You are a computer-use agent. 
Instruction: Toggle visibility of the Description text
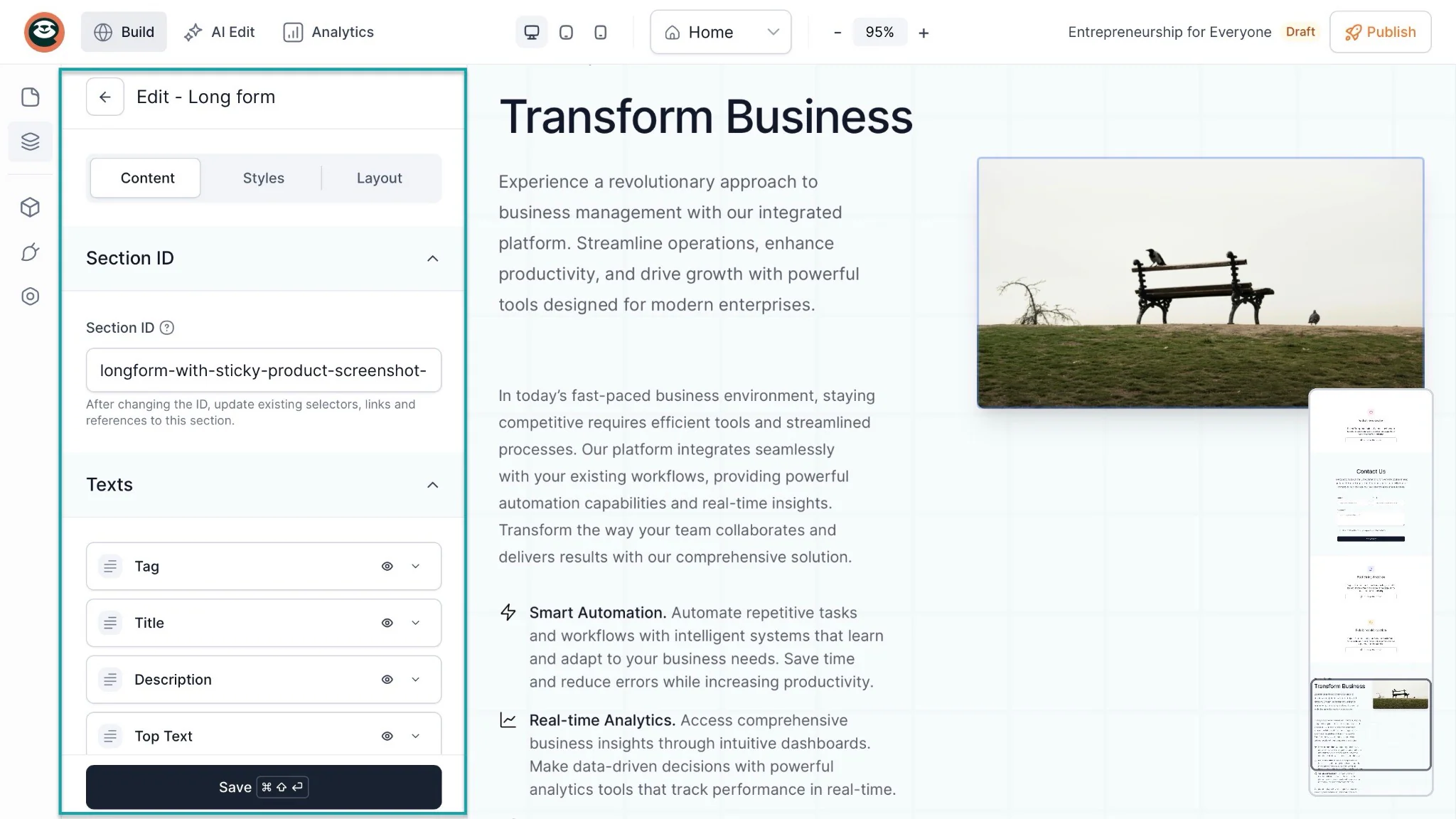point(387,680)
